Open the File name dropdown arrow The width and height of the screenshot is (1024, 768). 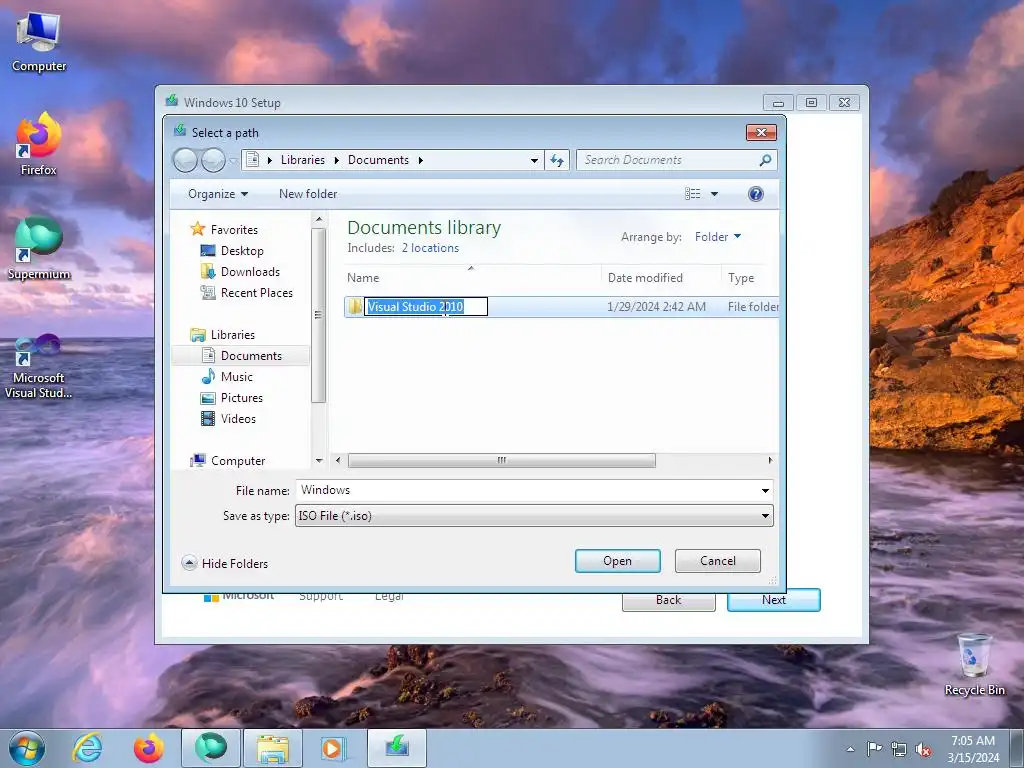pyautogui.click(x=765, y=490)
